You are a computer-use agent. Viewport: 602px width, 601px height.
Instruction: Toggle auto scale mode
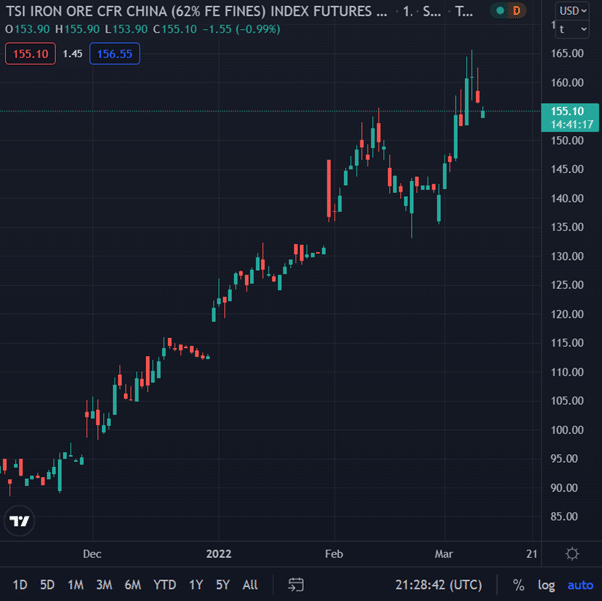pos(580,585)
